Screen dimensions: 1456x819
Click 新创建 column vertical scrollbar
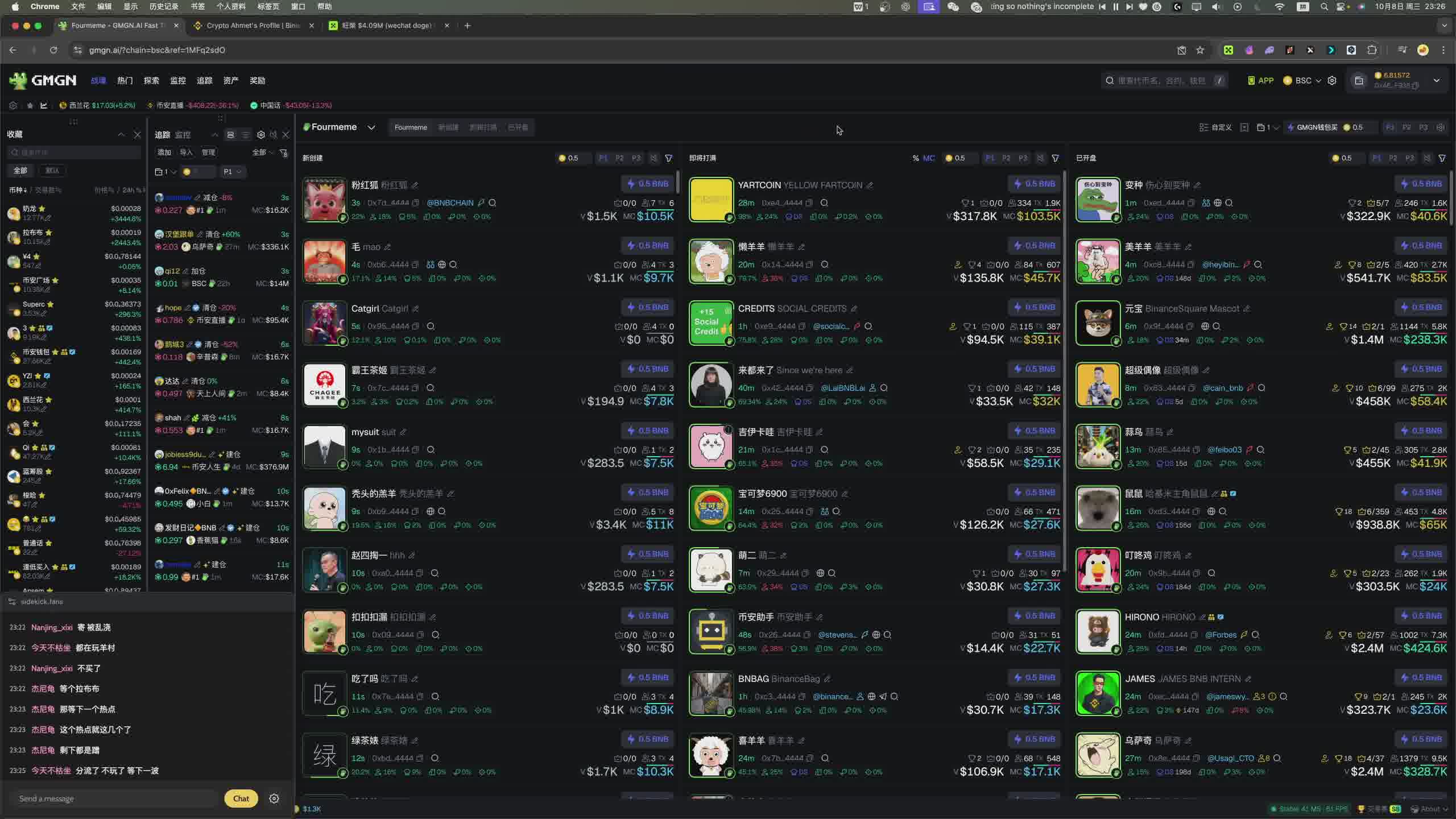(x=677, y=182)
